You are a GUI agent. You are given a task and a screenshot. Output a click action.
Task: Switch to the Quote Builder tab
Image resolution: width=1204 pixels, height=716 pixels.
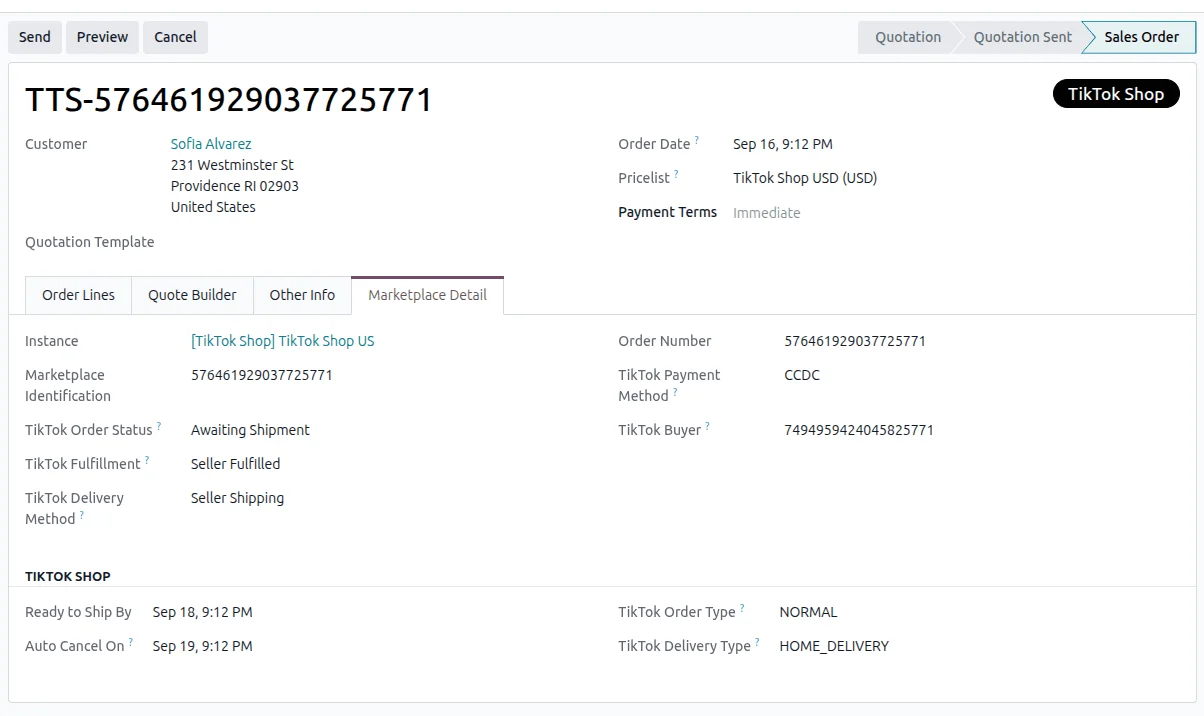(192, 295)
